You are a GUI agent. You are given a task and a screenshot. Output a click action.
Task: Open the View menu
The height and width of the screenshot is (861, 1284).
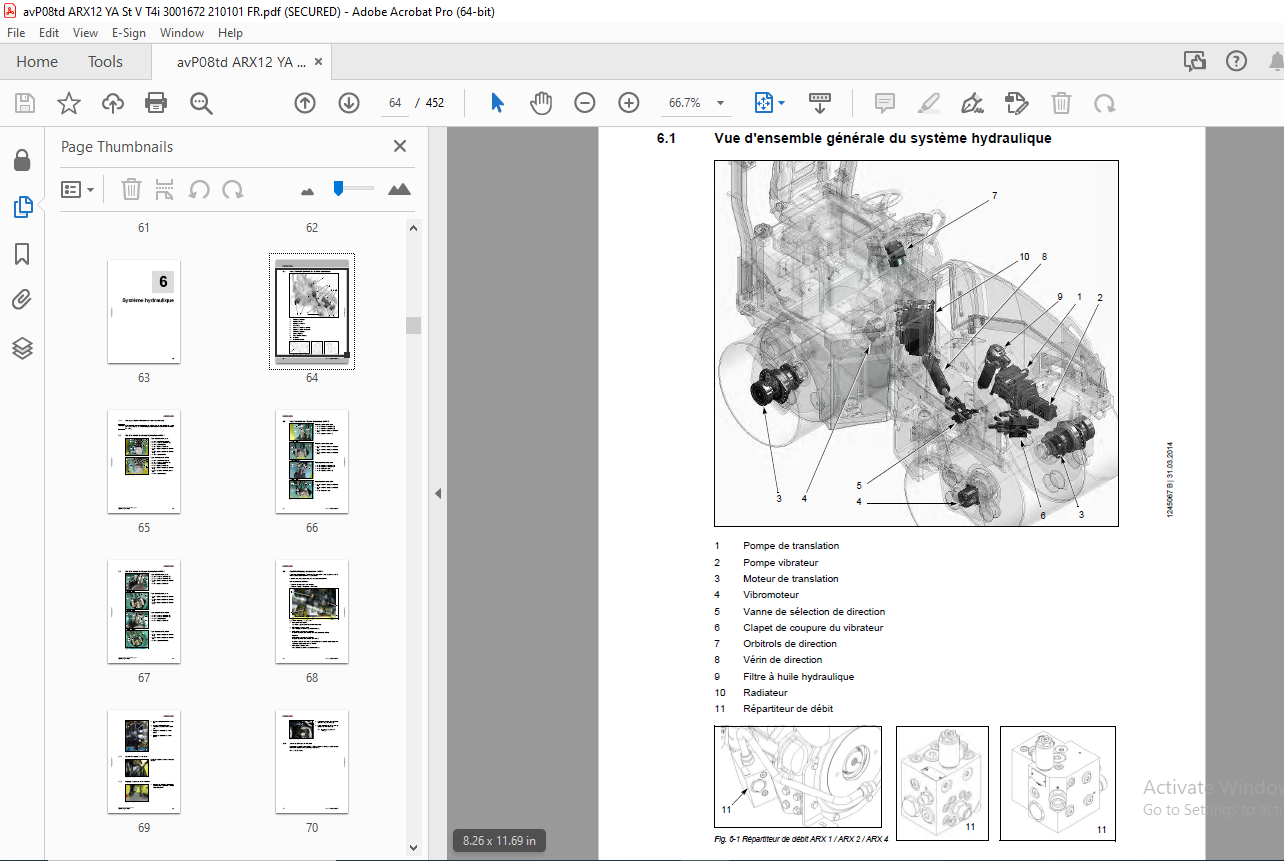click(x=86, y=33)
